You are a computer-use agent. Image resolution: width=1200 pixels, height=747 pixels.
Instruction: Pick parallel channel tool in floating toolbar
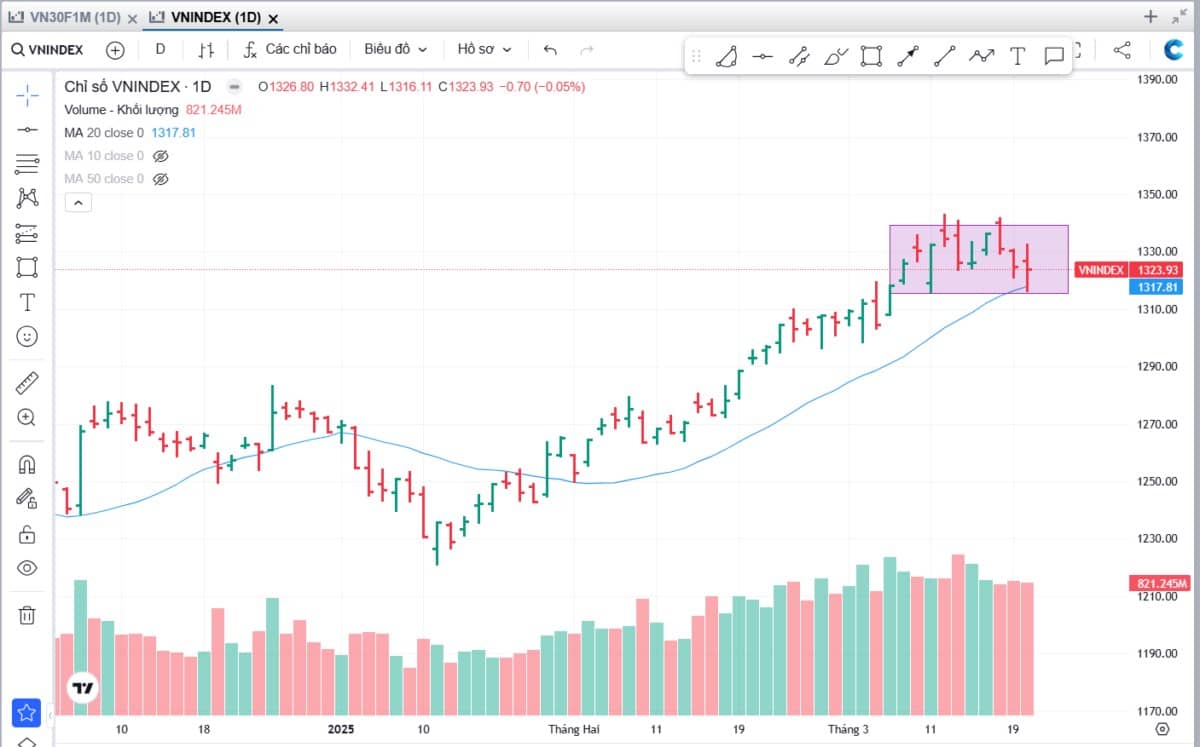[x=799, y=56]
